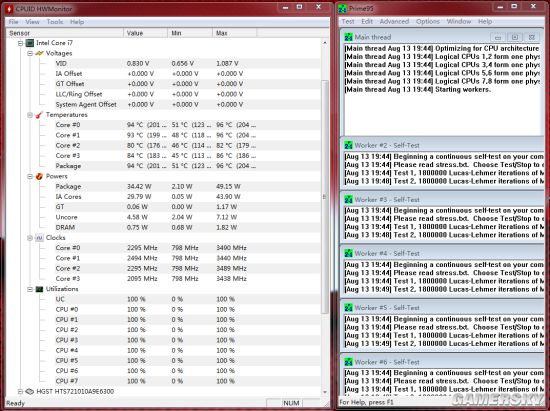This screenshot has height=411, width=550.
Task: Click the Intel Core i7 chip icon
Action: [30, 43]
